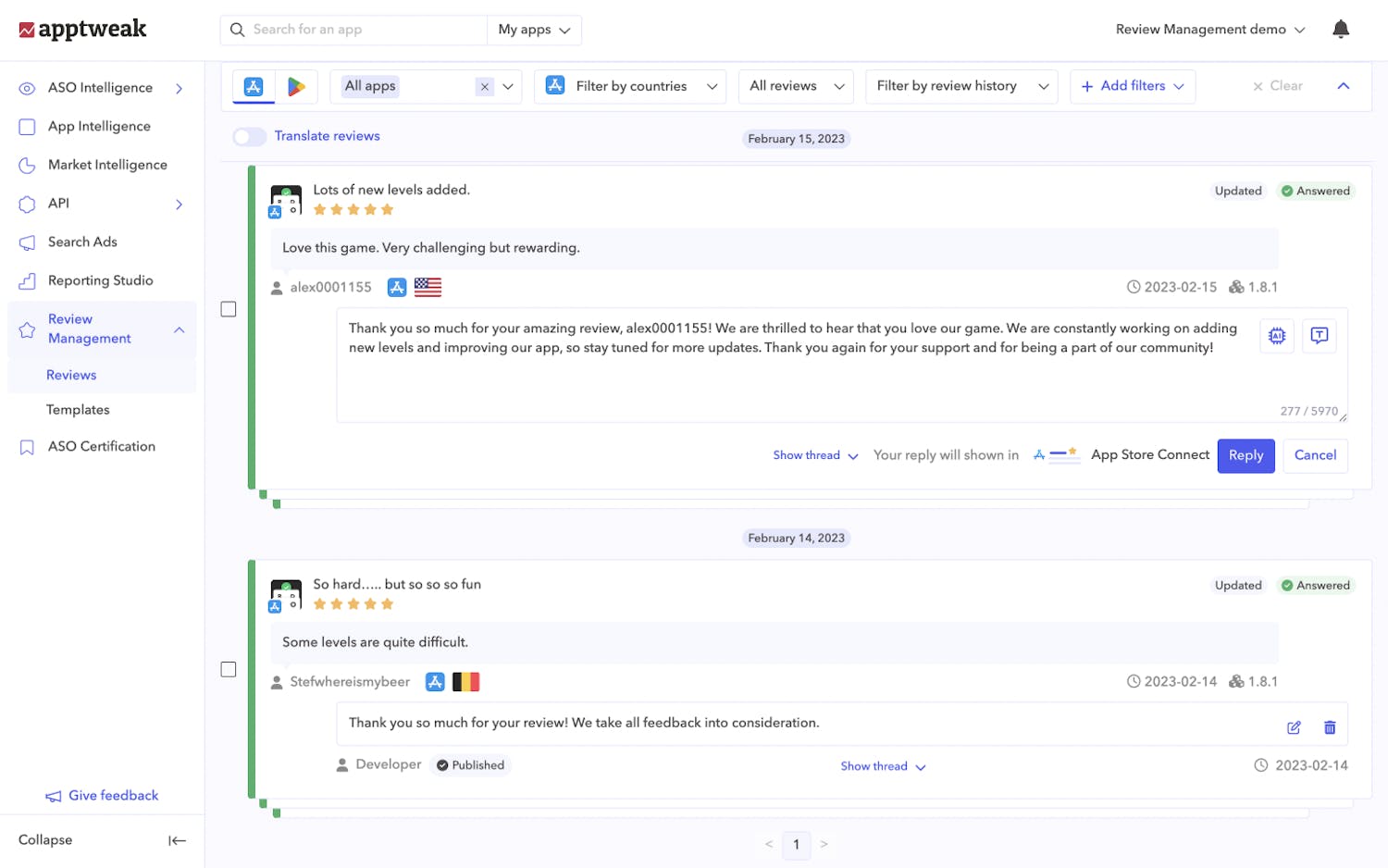This screenshot has width=1388, height=868.
Task: Open the Reporting Studio menu item
Action: 100,280
